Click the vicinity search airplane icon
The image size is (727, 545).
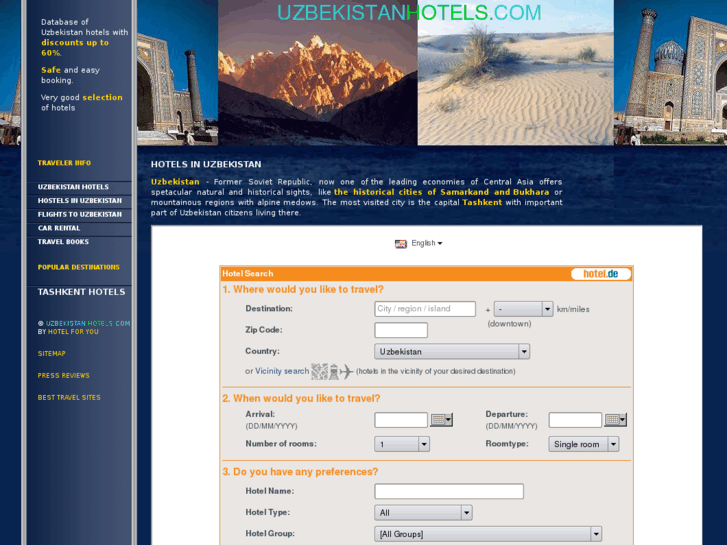click(347, 372)
